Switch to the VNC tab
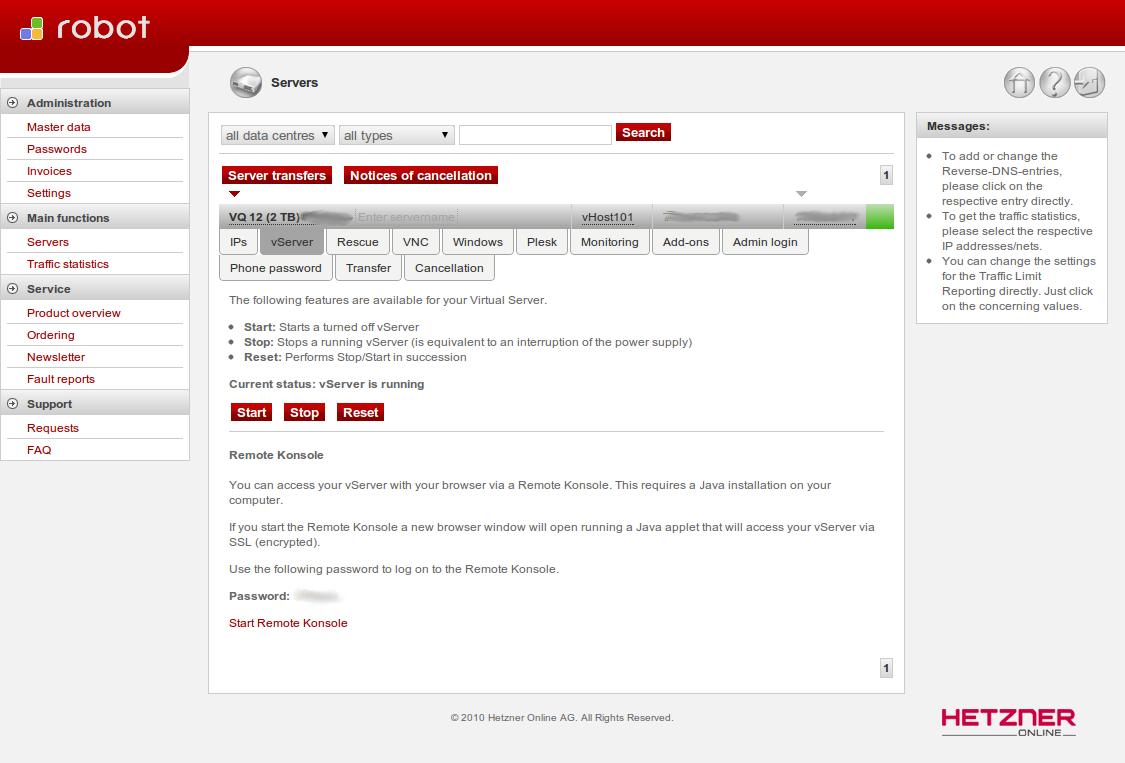This screenshot has height=763, width=1125. pyautogui.click(x=415, y=242)
